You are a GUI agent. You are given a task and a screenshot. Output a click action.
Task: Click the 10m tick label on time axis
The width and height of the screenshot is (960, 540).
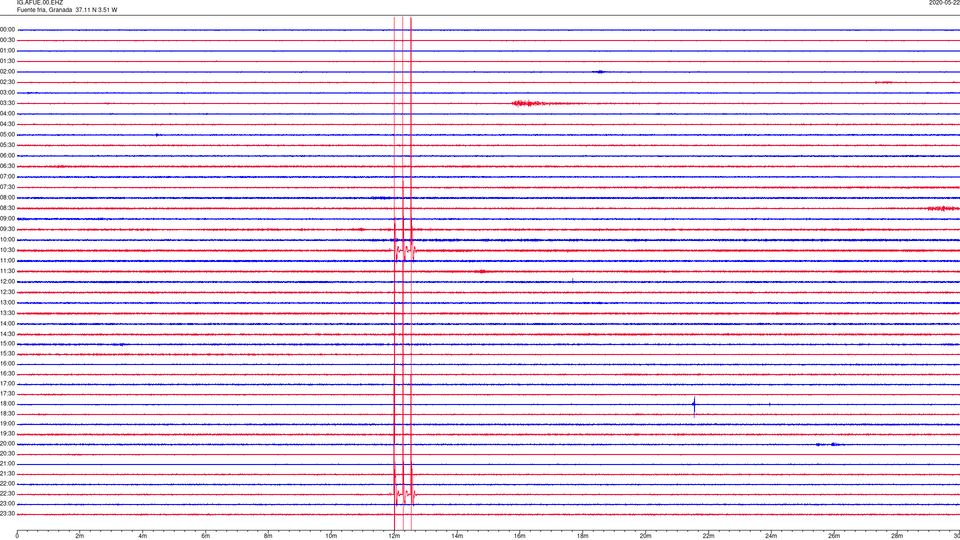click(x=331, y=536)
